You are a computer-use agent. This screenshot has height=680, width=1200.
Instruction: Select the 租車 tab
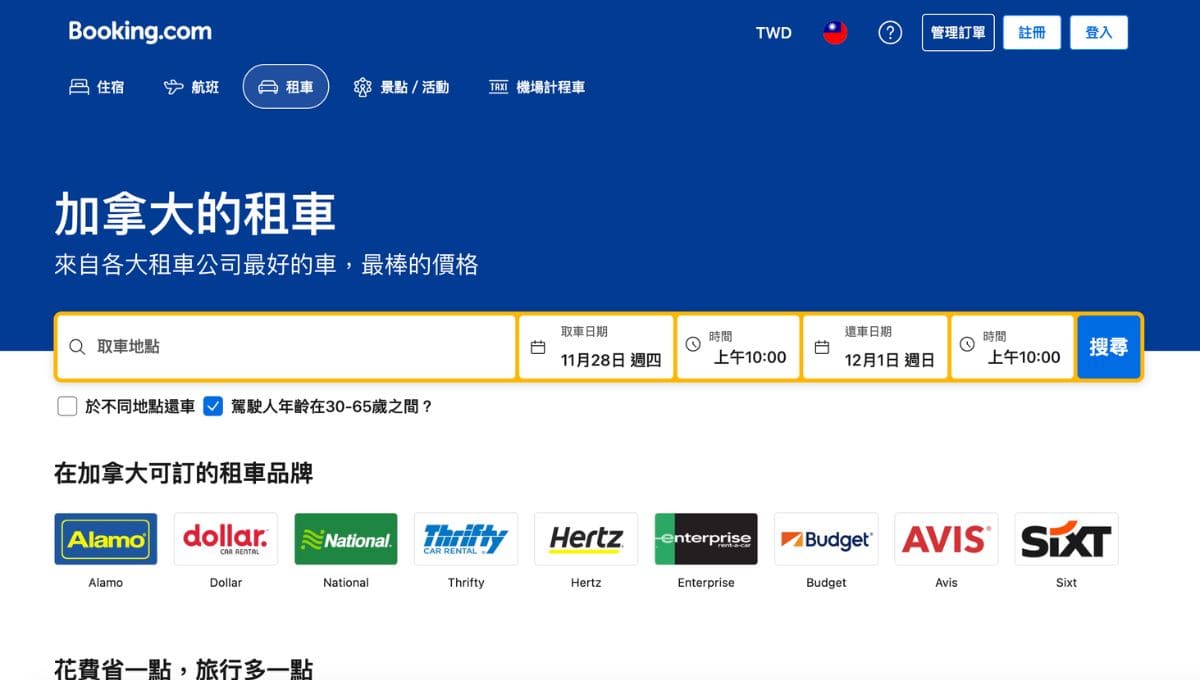286,87
